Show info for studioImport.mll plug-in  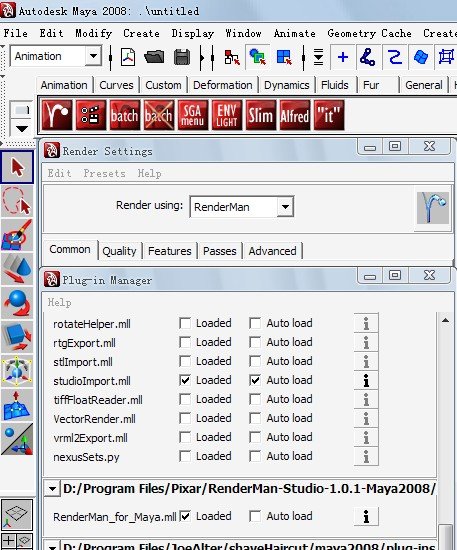(x=366, y=381)
